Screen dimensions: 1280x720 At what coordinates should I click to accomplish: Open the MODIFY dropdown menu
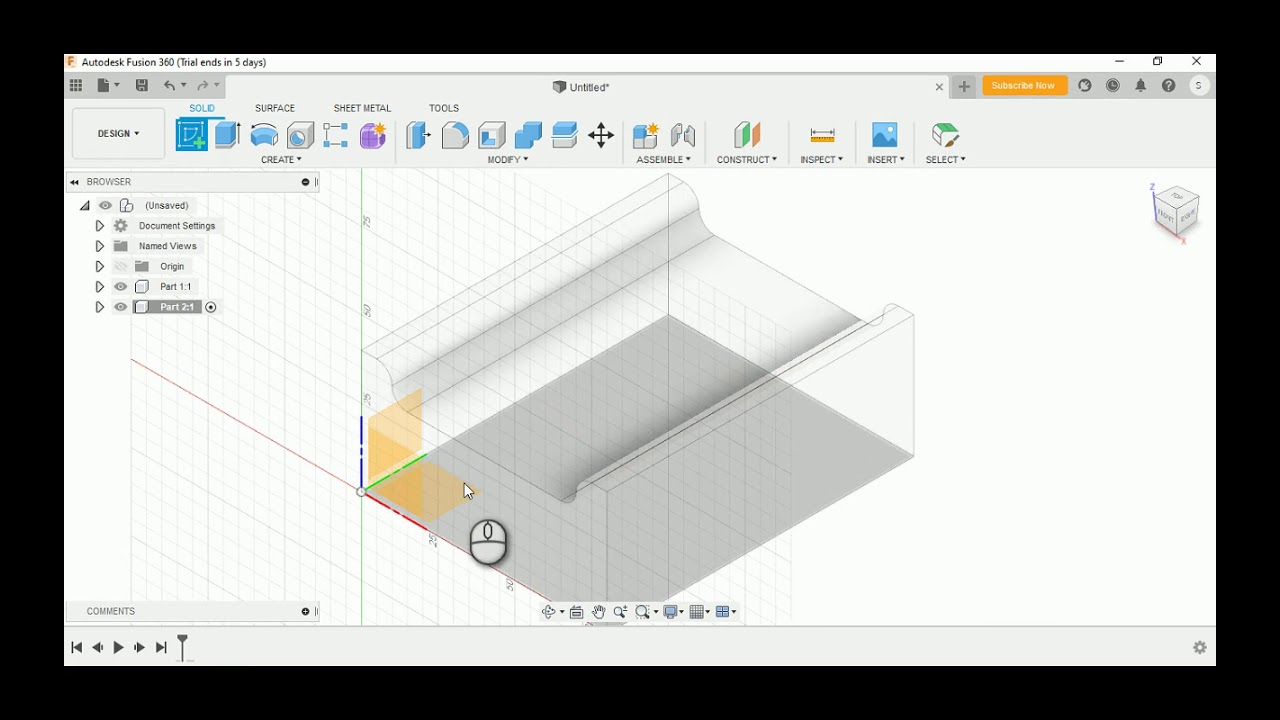508,160
